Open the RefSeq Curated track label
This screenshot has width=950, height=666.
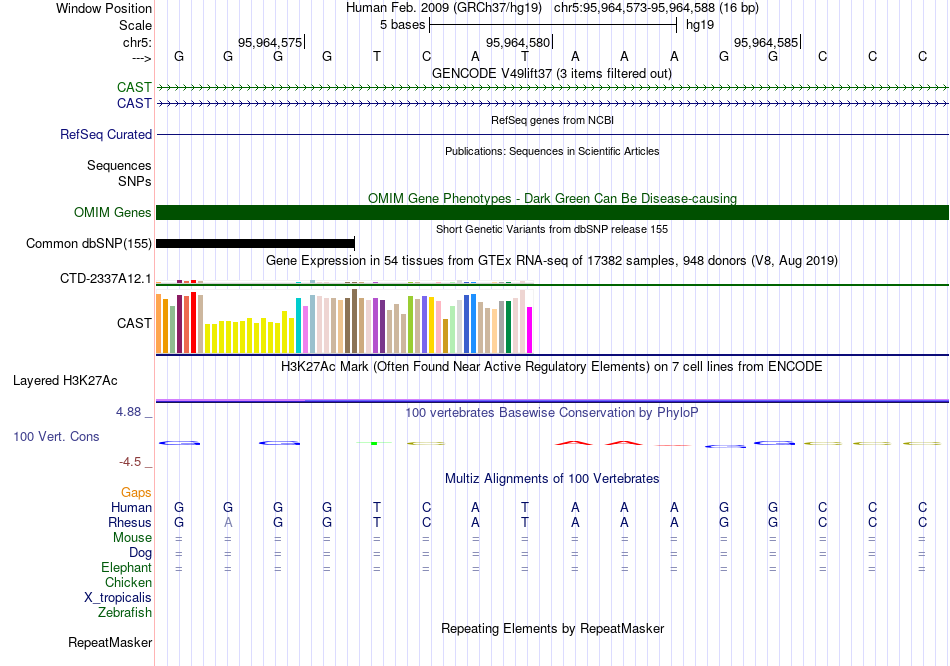pos(105,135)
